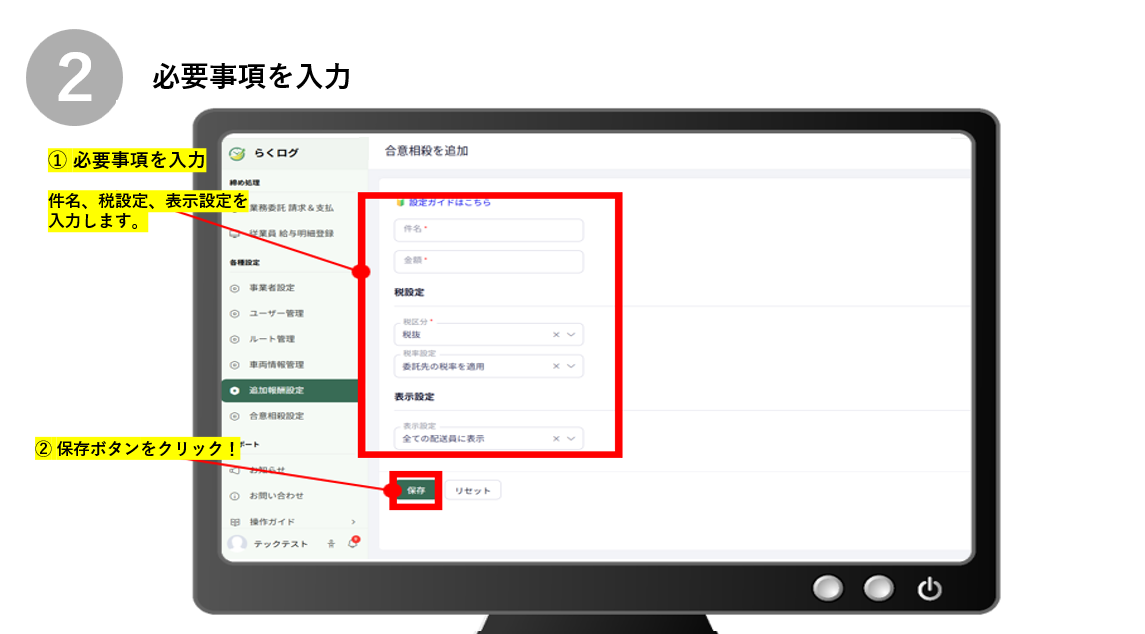Open the 表示設定 dropdown arrow
This screenshot has height=634, width=1145.
pos(571,439)
